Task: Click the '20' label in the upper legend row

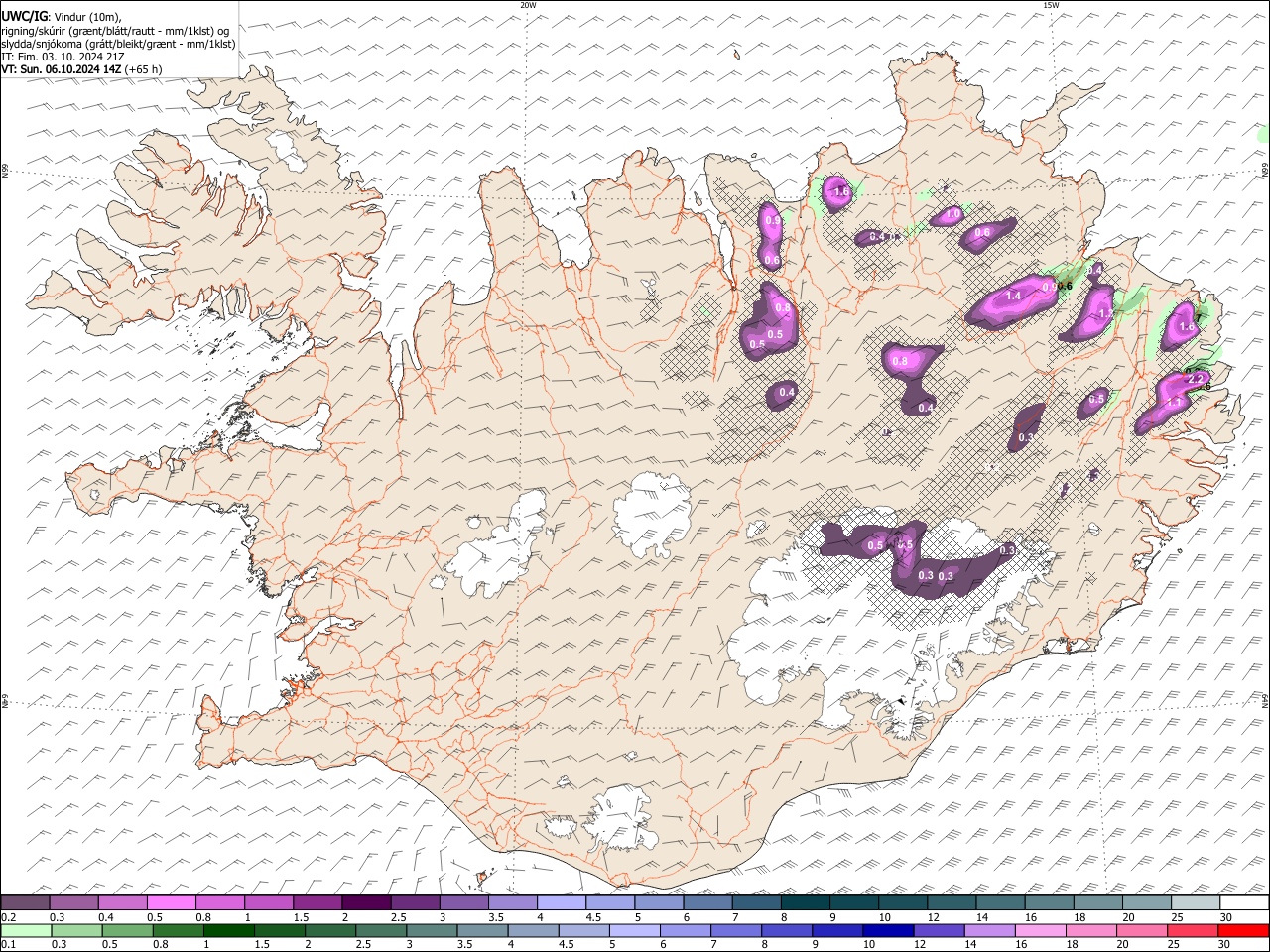Action: [x=1128, y=917]
